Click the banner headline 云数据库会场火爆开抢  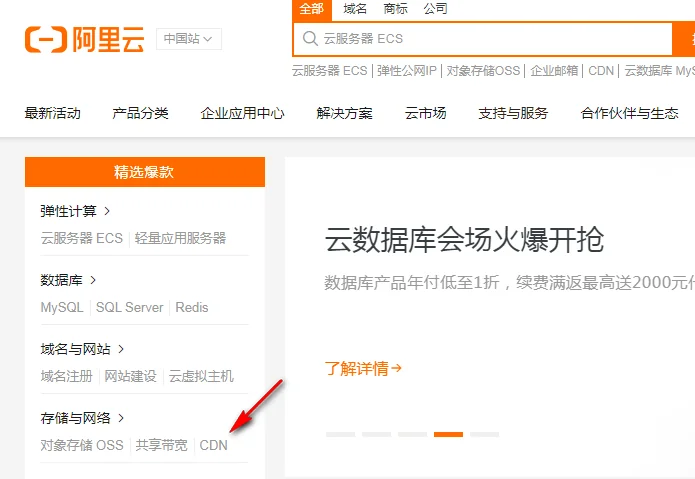[464, 240]
